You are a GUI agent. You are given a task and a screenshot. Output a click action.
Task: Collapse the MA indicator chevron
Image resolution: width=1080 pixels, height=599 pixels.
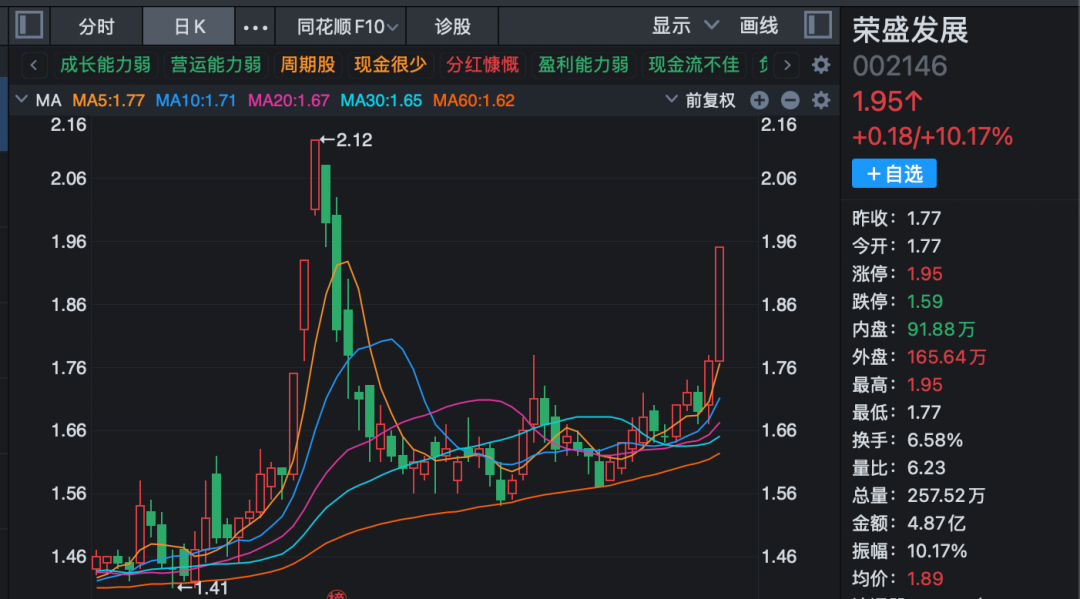(22, 100)
